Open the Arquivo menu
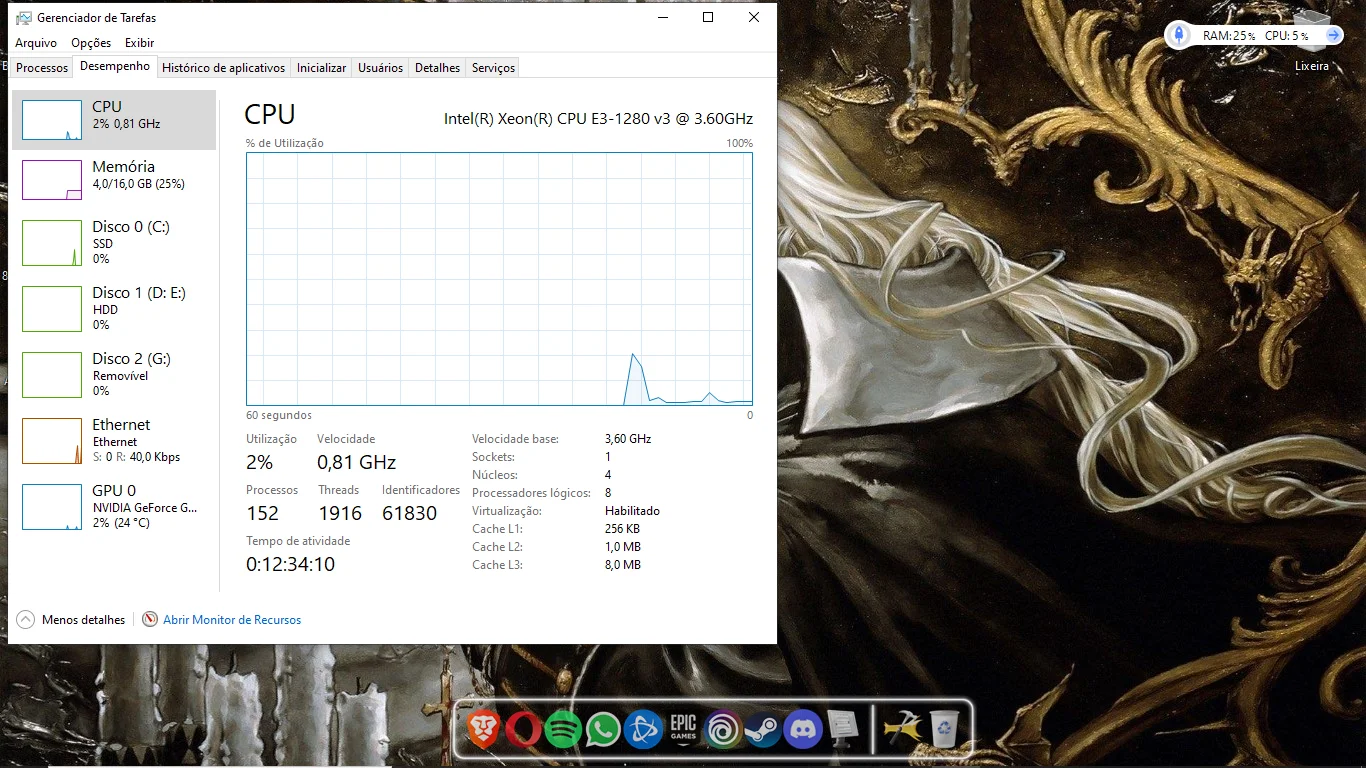The height and width of the screenshot is (768, 1366). tap(36, 43)
